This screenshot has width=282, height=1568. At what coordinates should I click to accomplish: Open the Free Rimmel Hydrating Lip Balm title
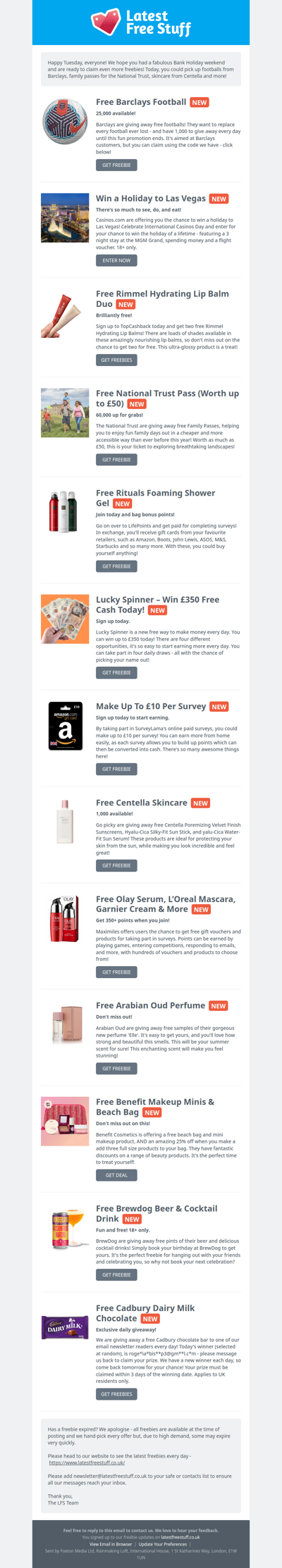point(162,299)
